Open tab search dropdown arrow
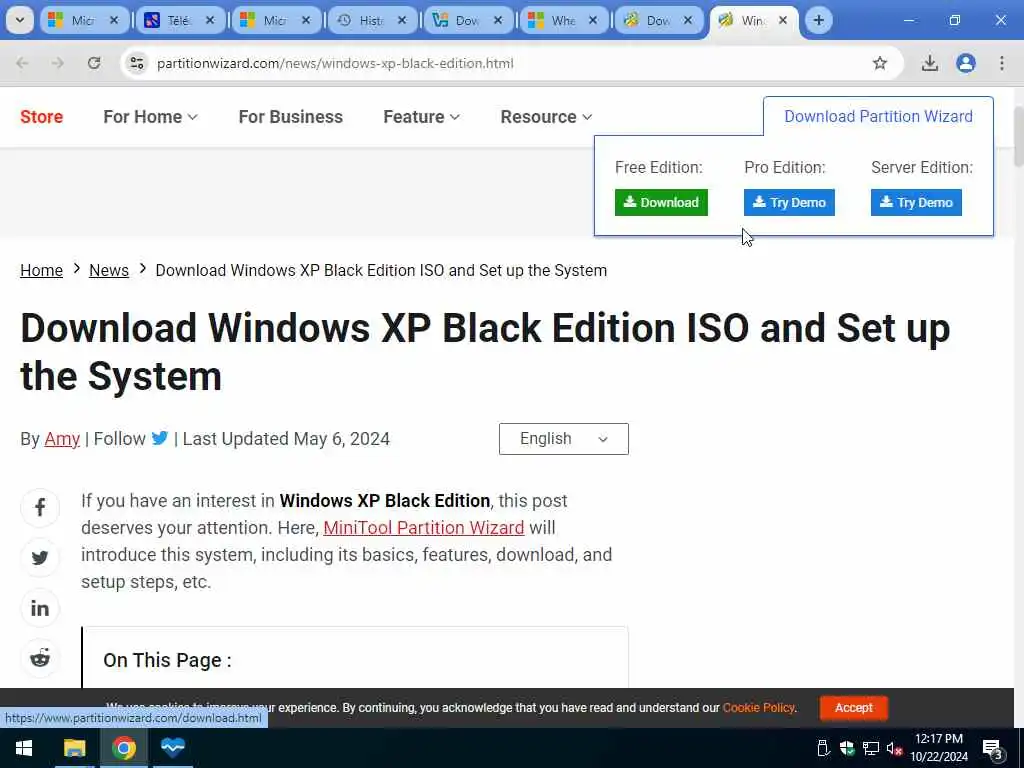 [20, 20]
